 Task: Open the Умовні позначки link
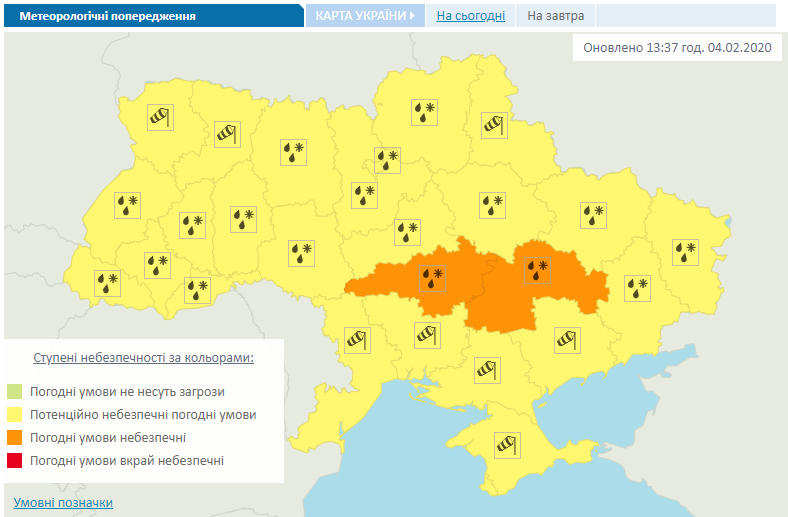pos(63,502)
